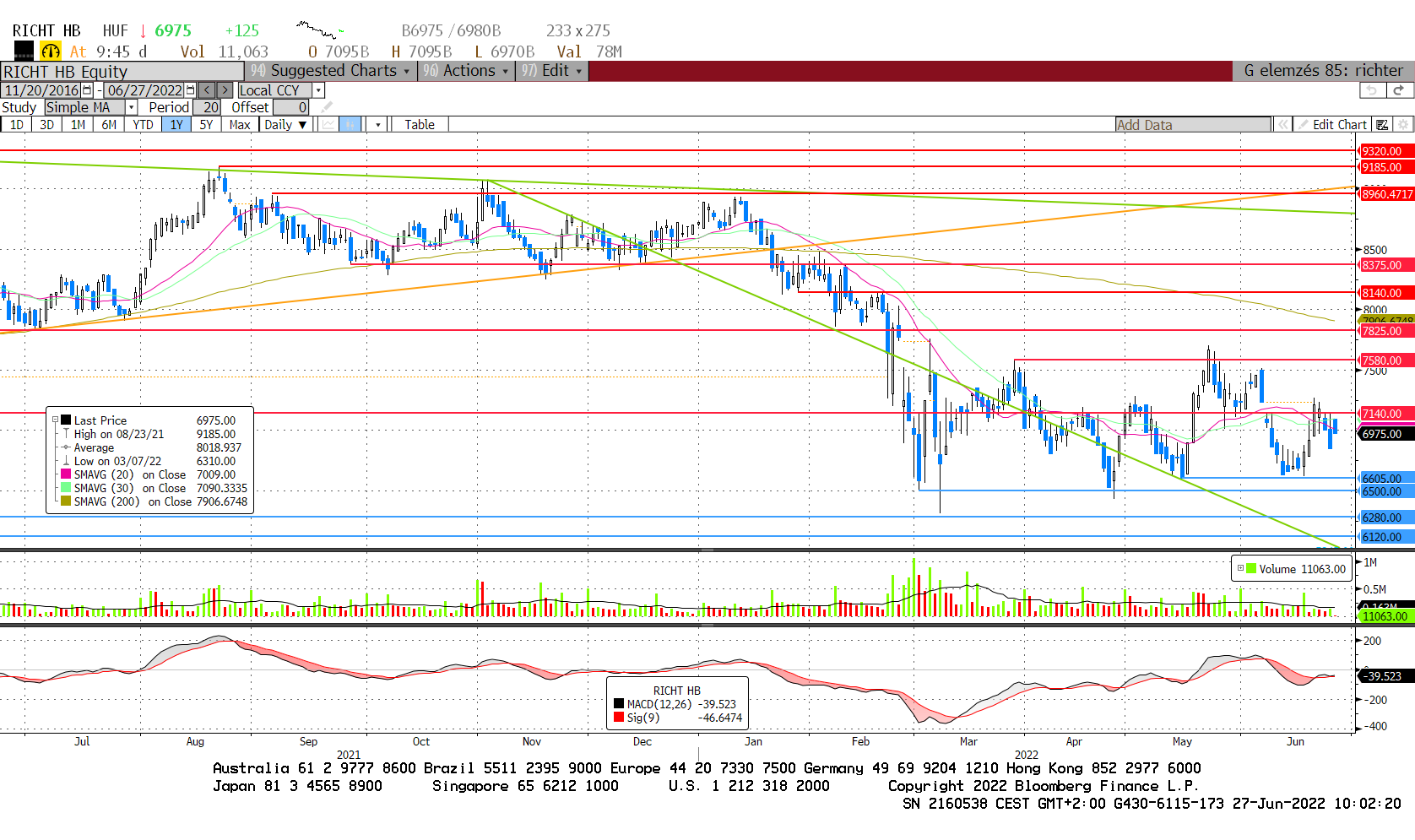Click the 6120.00 blue support level label
Screen dimensions: 1415x840
pos(1385,537)
